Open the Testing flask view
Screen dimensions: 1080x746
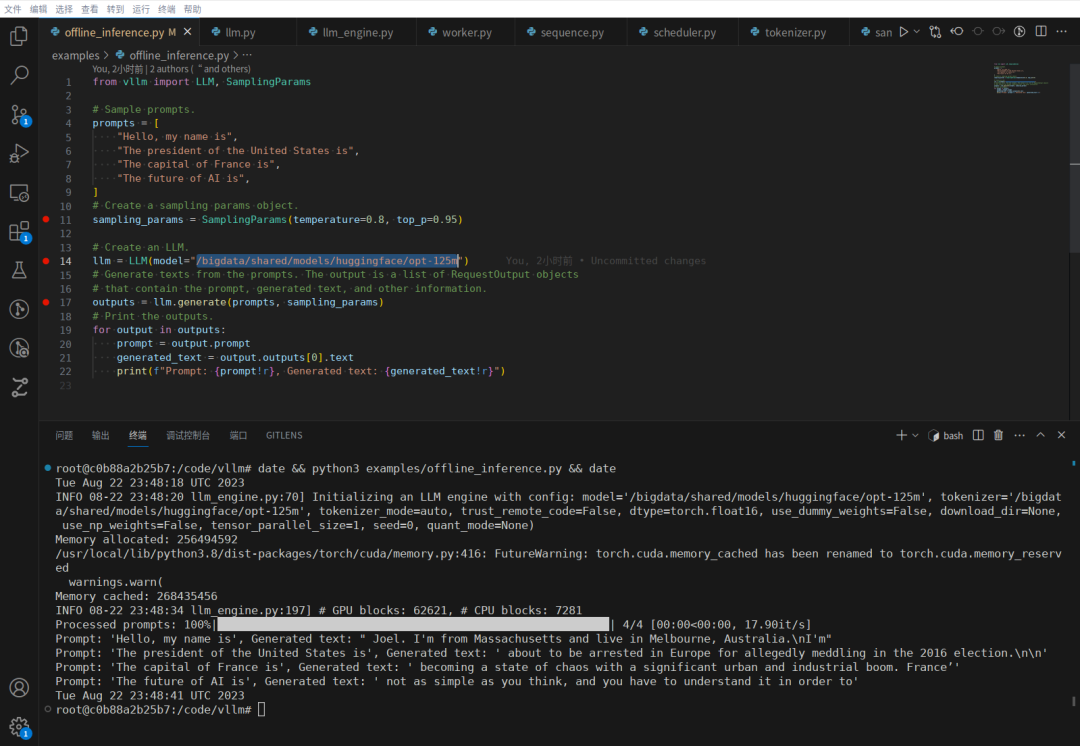[x=19, y=270]
